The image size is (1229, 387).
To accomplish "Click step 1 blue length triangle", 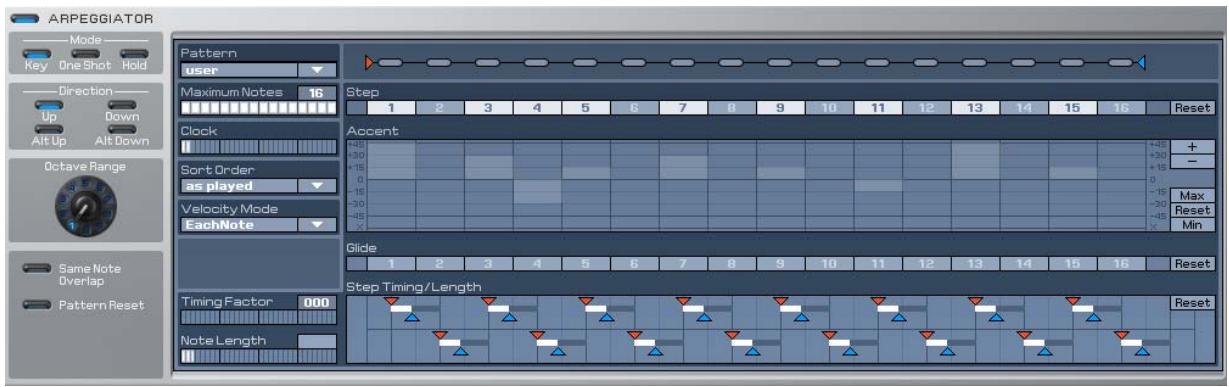I will coord(412,318).
